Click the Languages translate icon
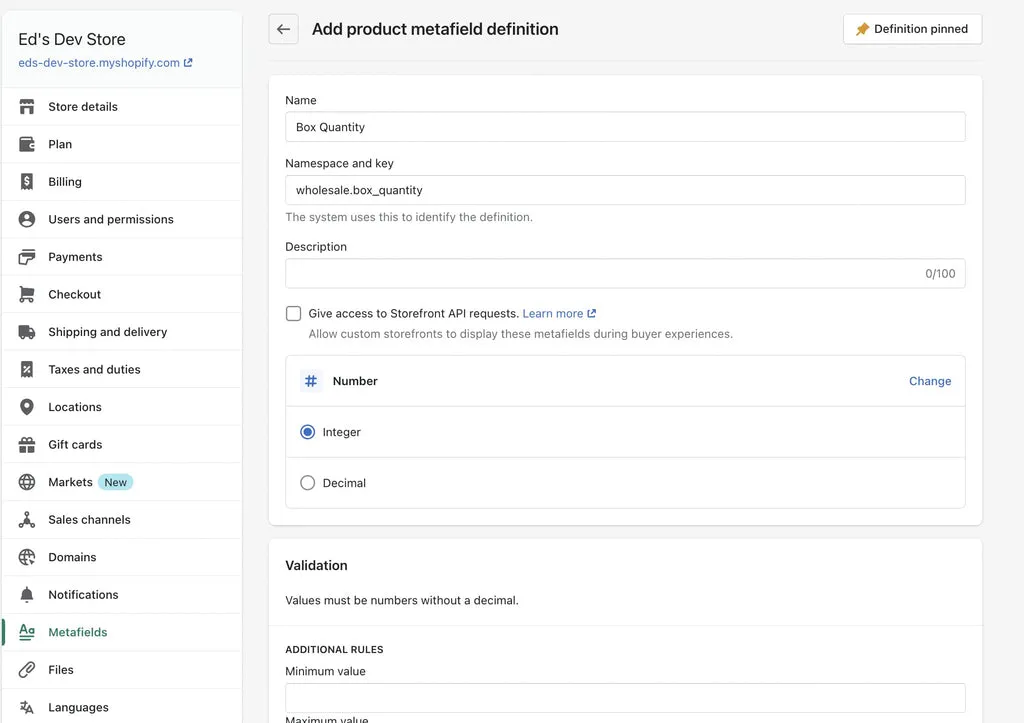1024x723 pixels. [27, 707]
